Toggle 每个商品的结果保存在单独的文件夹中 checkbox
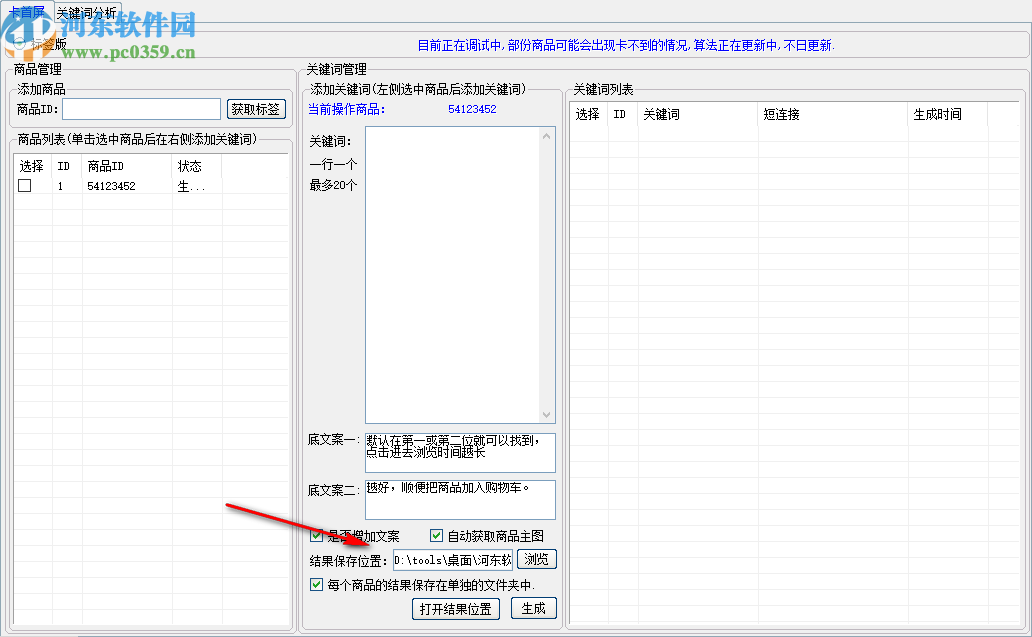The image size is (1032, 637). (x=317, y=584)
